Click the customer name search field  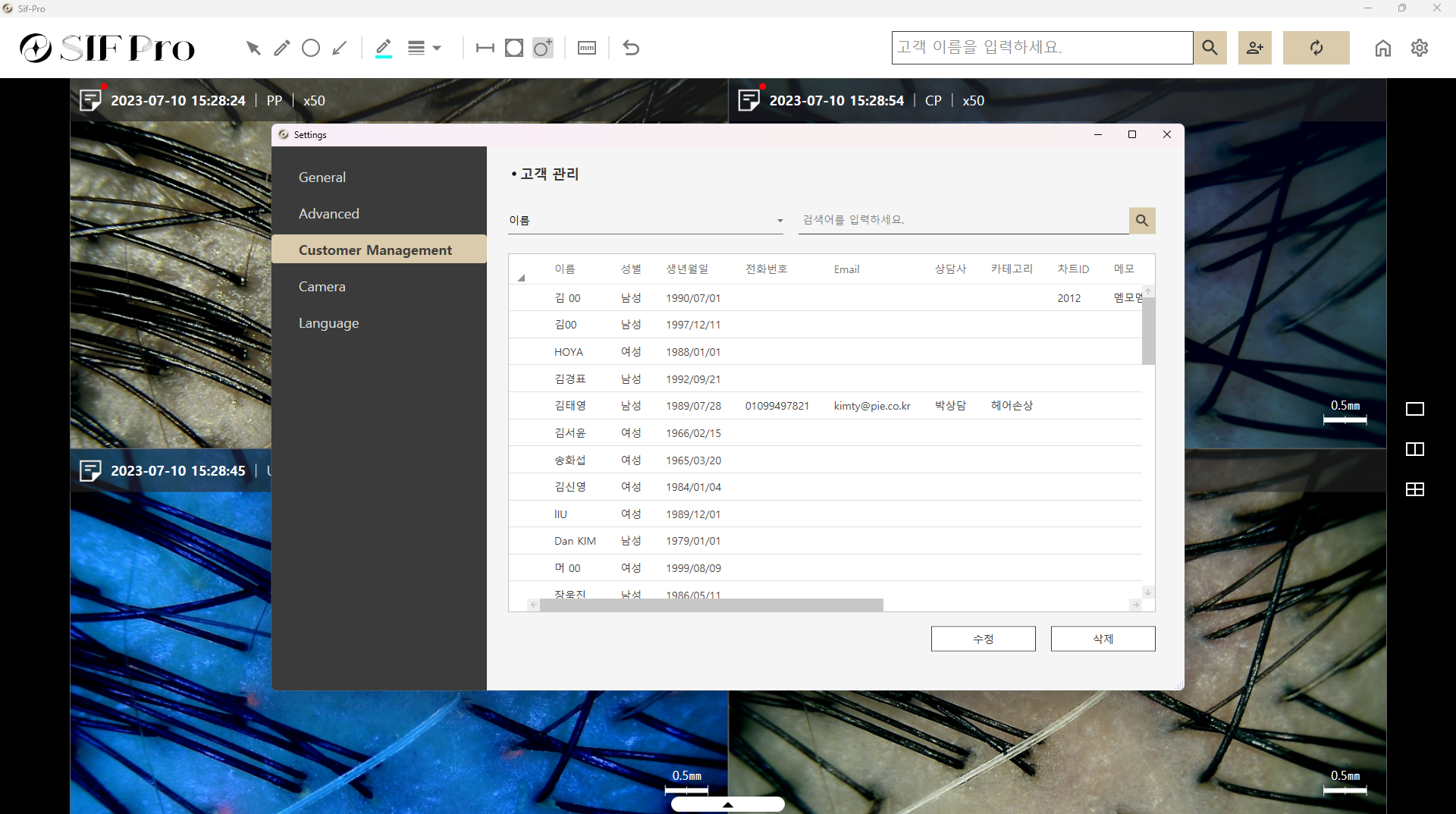[1041, 48]
